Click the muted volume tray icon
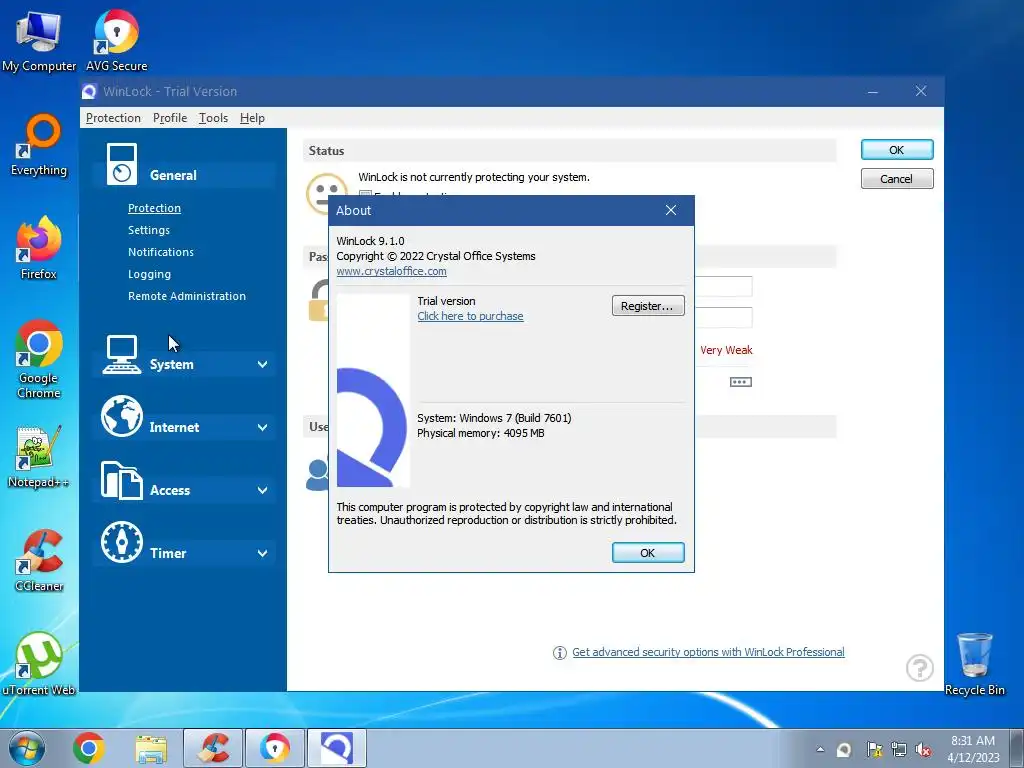Image resolution: width=1024 pixels, height=768 pixels. tap(923, 750)
